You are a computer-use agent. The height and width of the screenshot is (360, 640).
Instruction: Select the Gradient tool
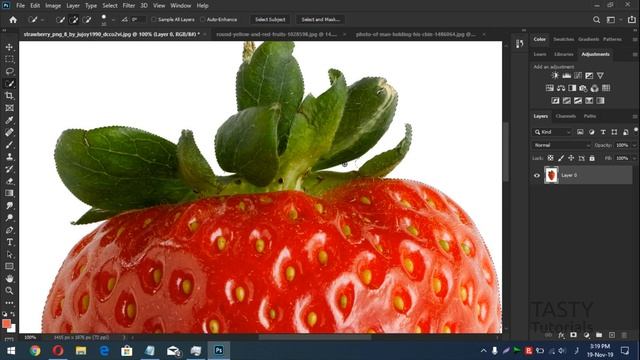(x=9, y=193)
